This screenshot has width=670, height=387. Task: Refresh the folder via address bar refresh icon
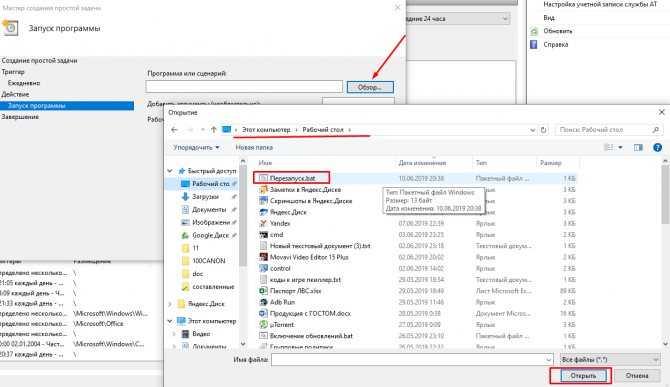click(544, 130)
